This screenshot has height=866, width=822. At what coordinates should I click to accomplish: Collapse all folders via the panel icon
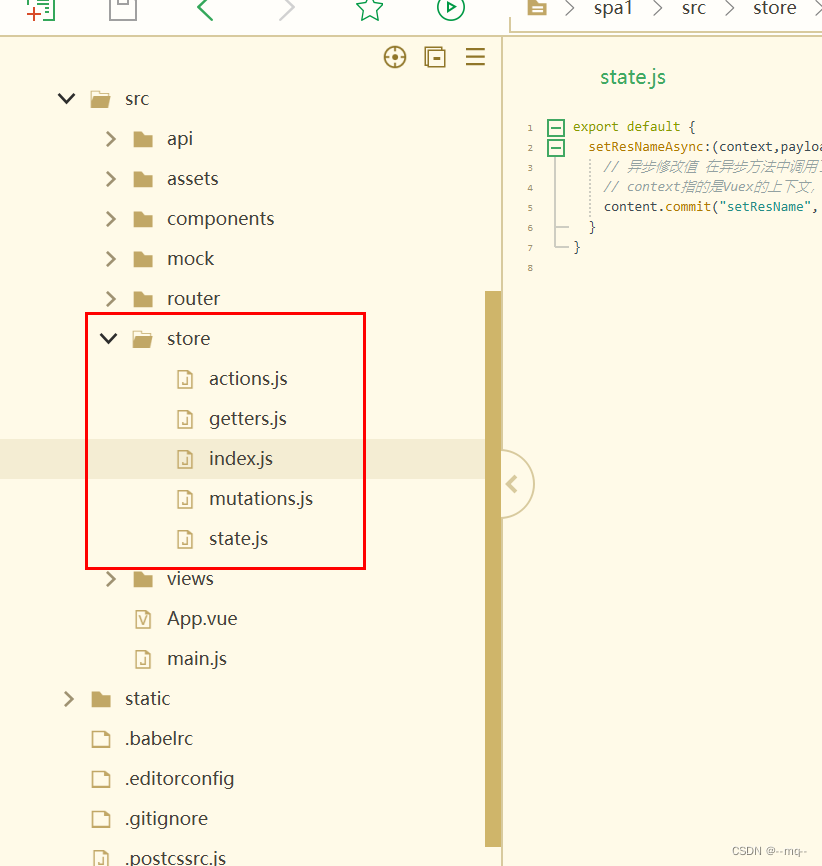point(435,57)
